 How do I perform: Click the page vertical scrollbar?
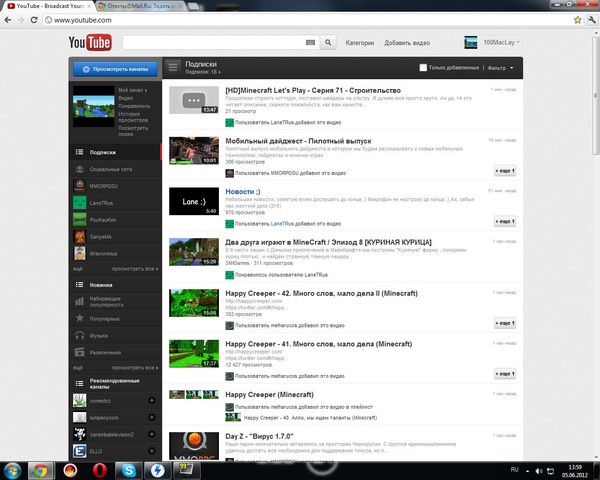tap(595, 96)
